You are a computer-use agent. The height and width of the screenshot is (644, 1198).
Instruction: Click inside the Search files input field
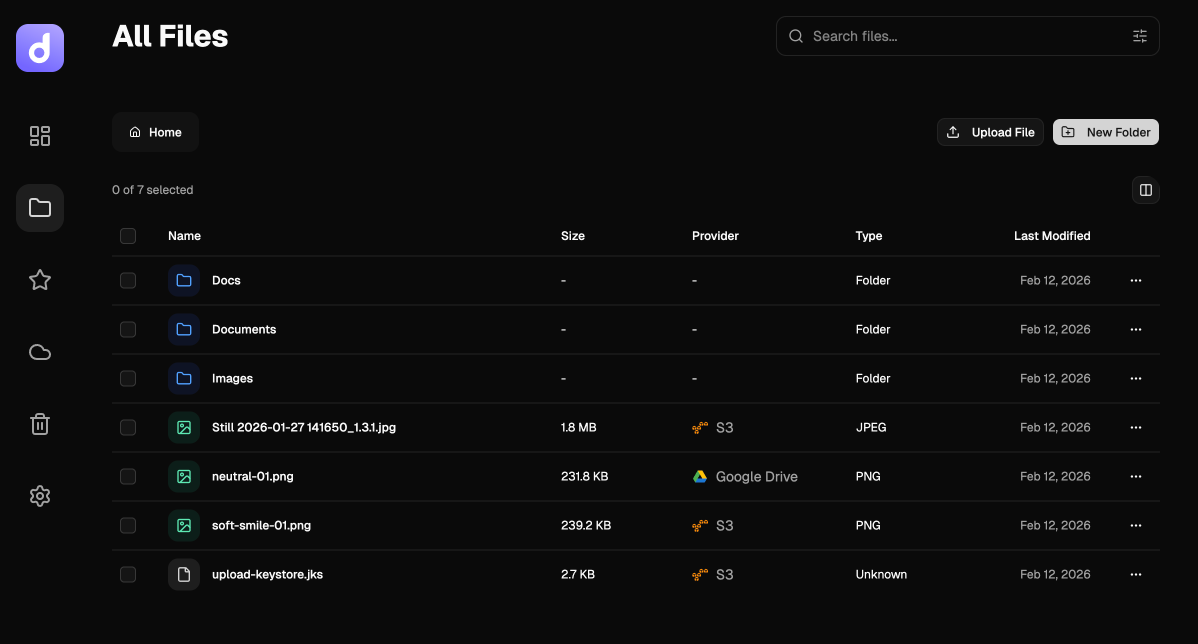point(950,35)
